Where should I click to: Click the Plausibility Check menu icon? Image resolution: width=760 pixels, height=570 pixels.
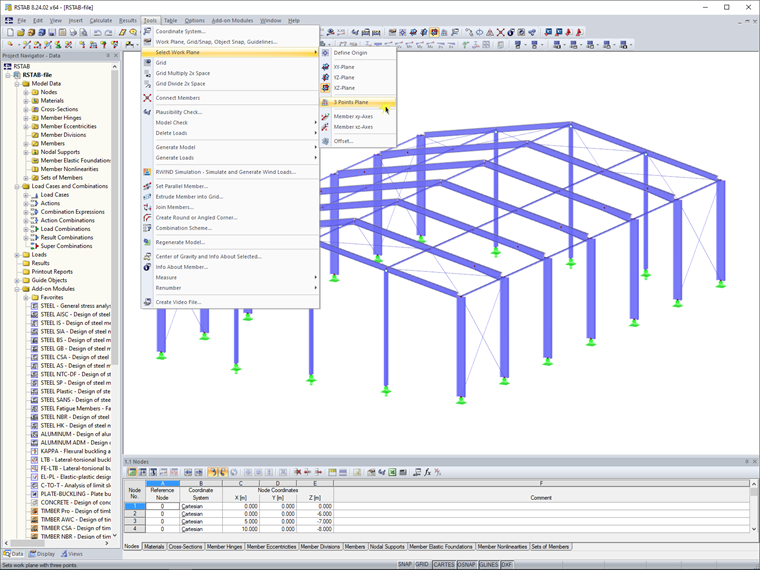click(147, 112)
